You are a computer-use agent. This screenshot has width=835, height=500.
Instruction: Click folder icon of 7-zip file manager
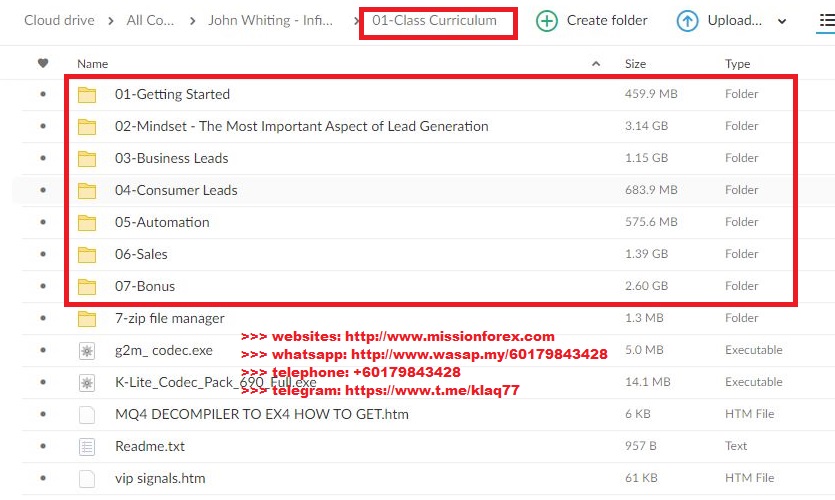tap(87, 318)
